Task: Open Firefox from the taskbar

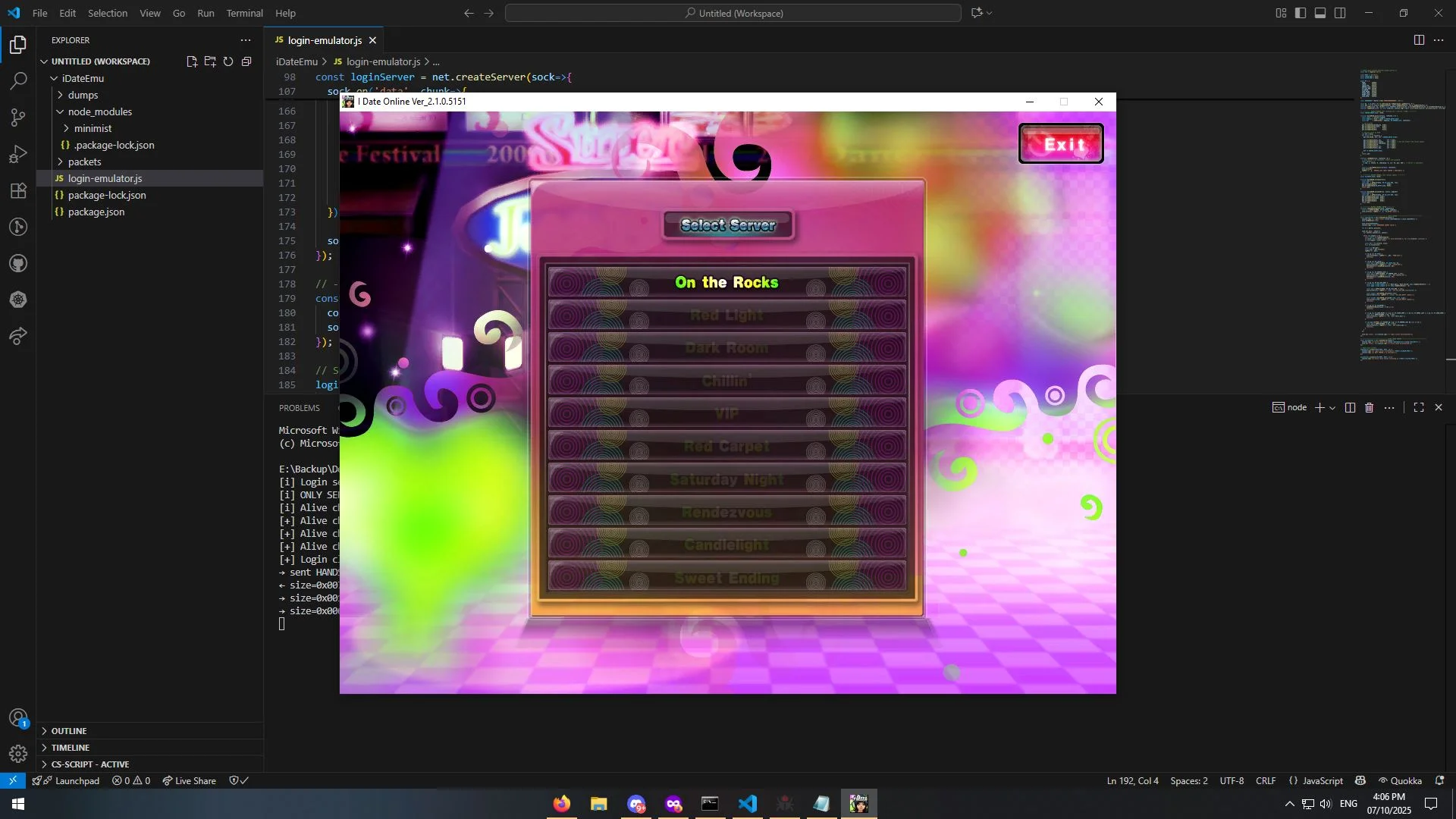Action: tap(561, 804)
